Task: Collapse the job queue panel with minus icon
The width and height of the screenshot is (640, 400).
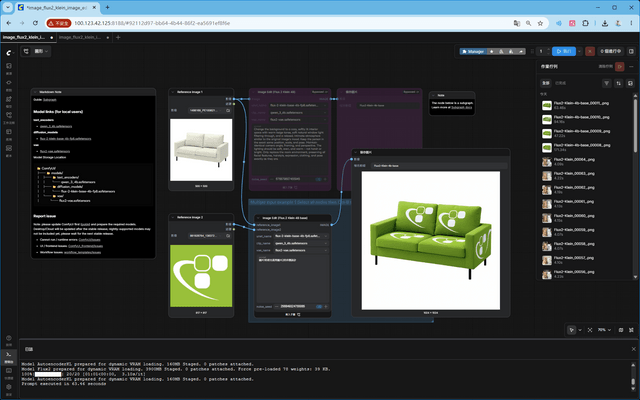Action: tap(631, 66)
